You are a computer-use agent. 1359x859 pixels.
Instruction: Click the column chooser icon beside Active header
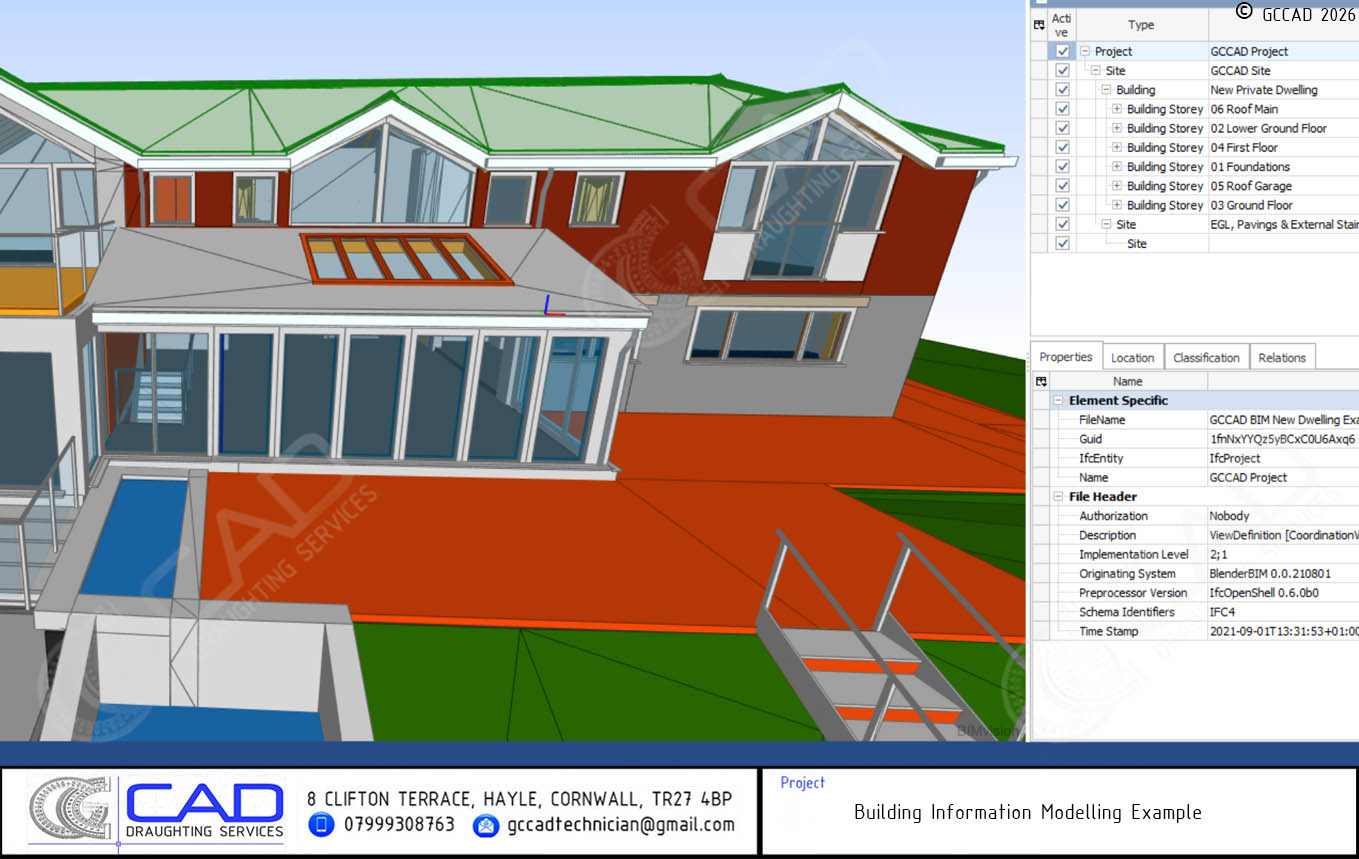(x=1039, y=25)
